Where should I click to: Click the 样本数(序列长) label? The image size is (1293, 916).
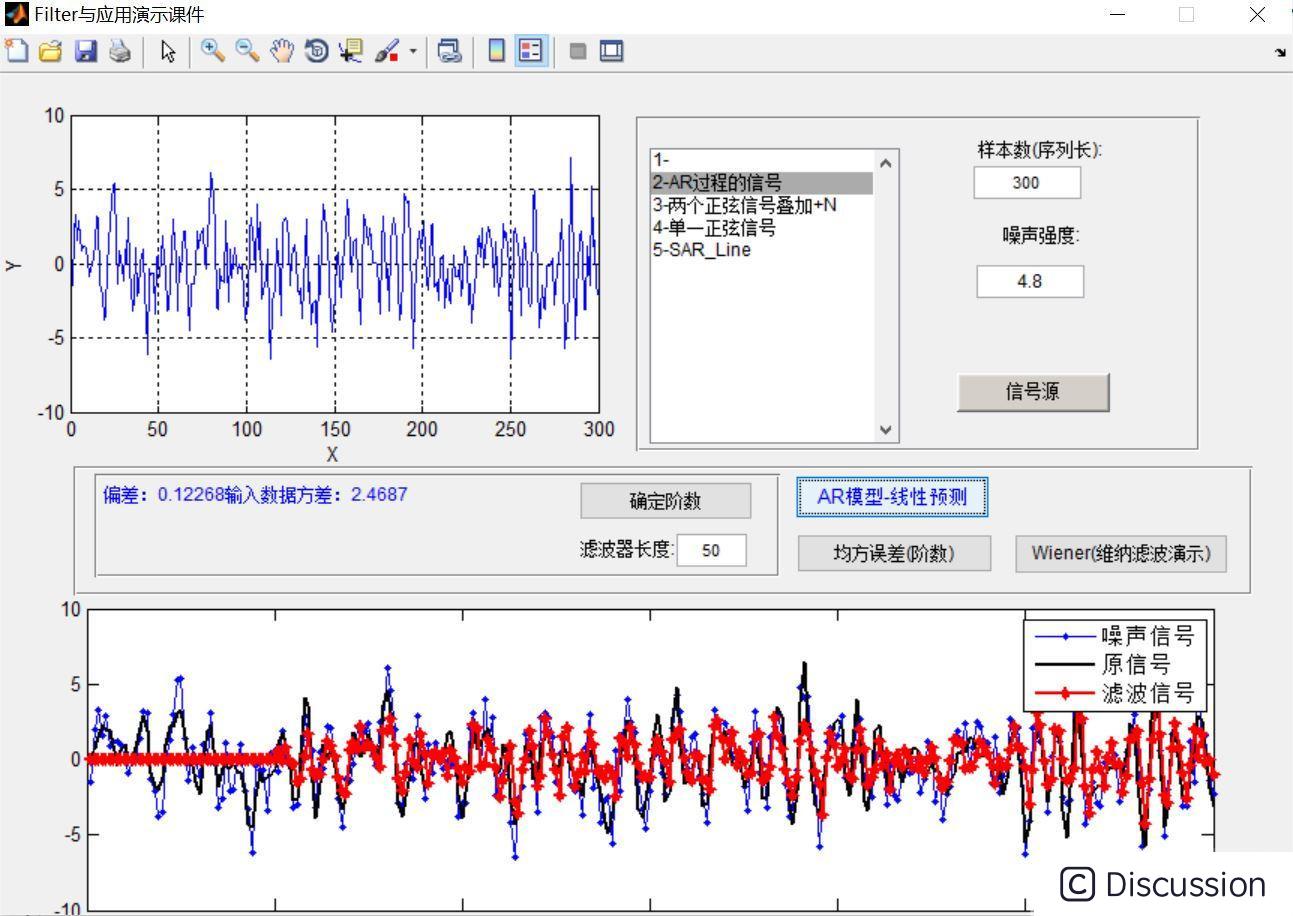(1039, 150)
